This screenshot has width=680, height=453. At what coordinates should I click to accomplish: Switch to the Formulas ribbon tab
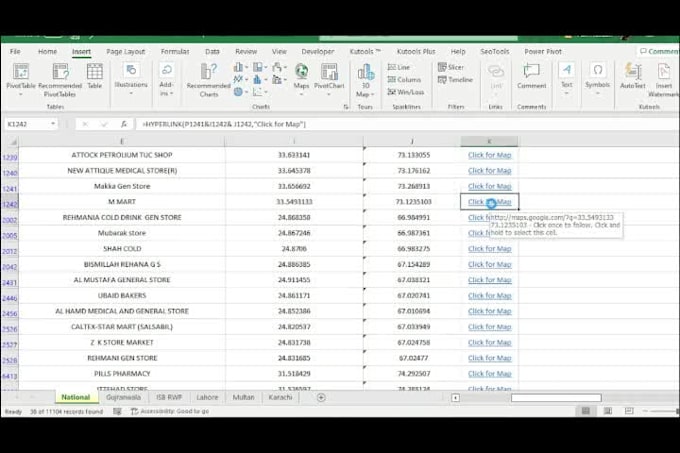(x=175, y=51)
